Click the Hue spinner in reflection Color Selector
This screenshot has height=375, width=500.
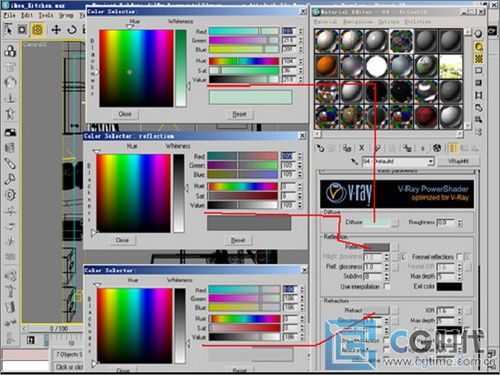pyautogui.click(x=300, y=186)
